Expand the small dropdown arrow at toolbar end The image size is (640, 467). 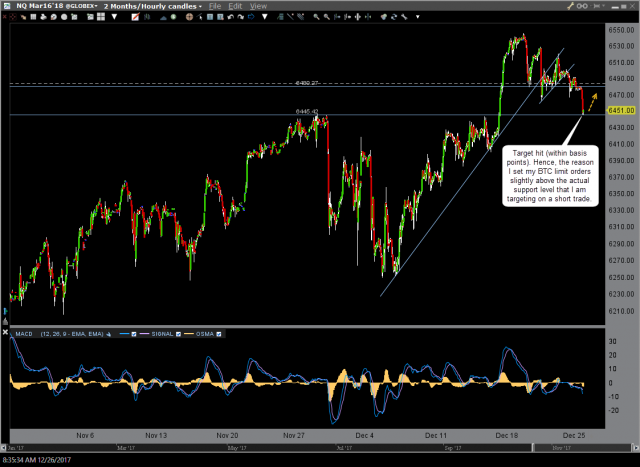[418, 17]
